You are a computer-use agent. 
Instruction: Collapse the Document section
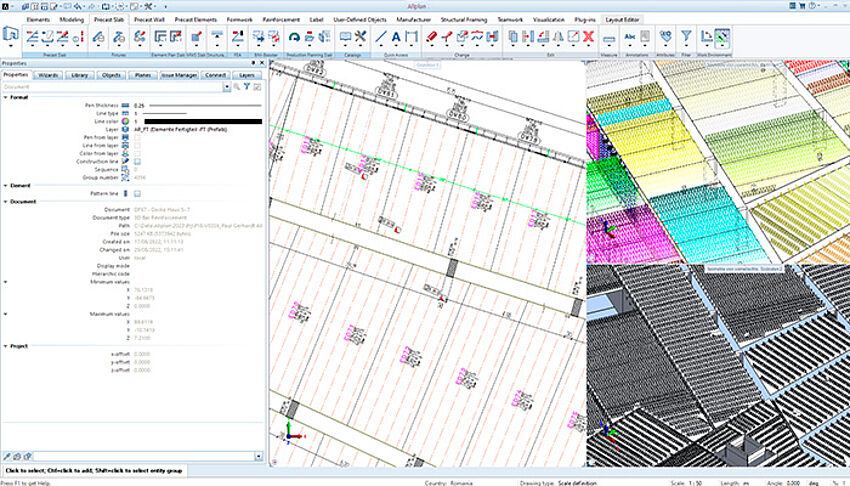(x=5, y=202)
